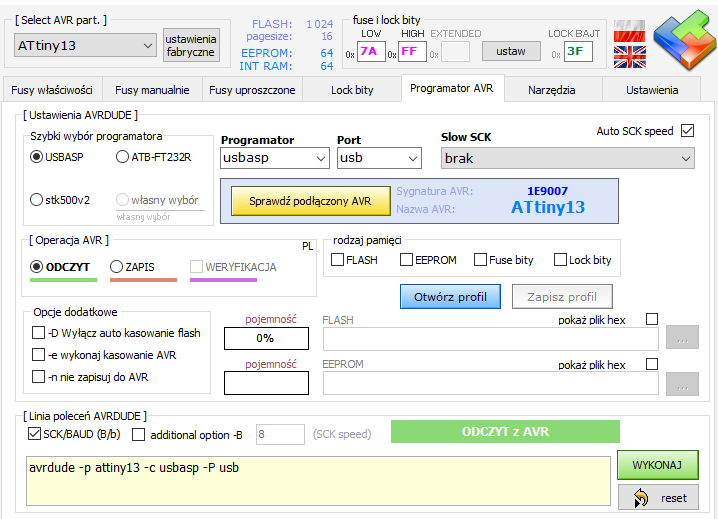This screenshot has width=718, height=519.
Task: Toggle Auto SCK speed checkbox
Action: click(687, 131)
